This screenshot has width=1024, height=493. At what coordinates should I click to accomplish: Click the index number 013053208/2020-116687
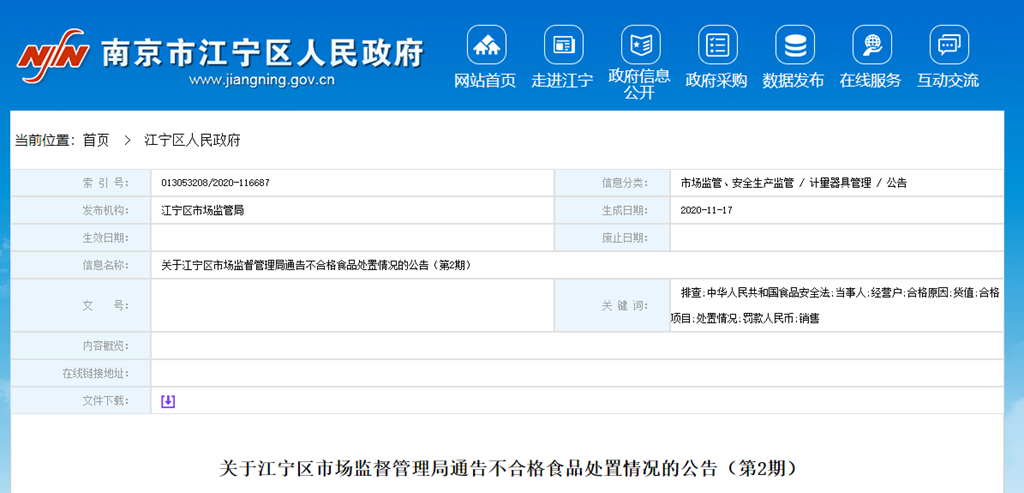(x=215, y=183)
